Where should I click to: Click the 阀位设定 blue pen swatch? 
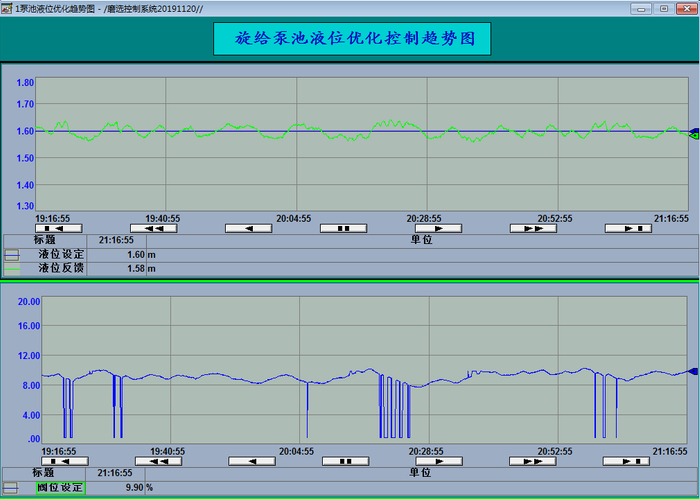click(11, 487)
